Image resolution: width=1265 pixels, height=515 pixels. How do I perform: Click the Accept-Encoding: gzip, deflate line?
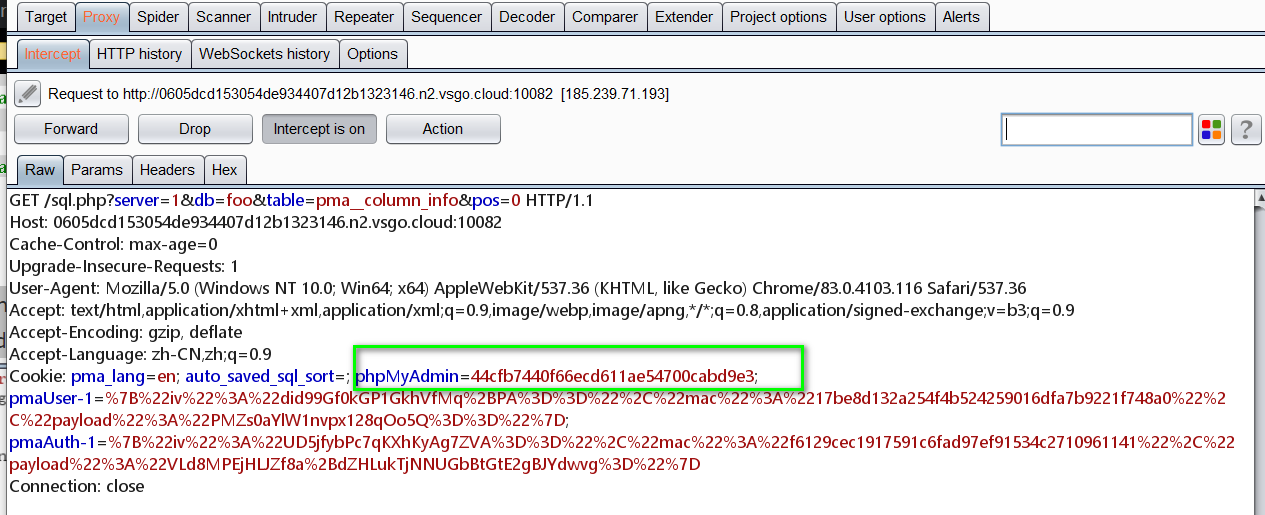pos(126,332)
